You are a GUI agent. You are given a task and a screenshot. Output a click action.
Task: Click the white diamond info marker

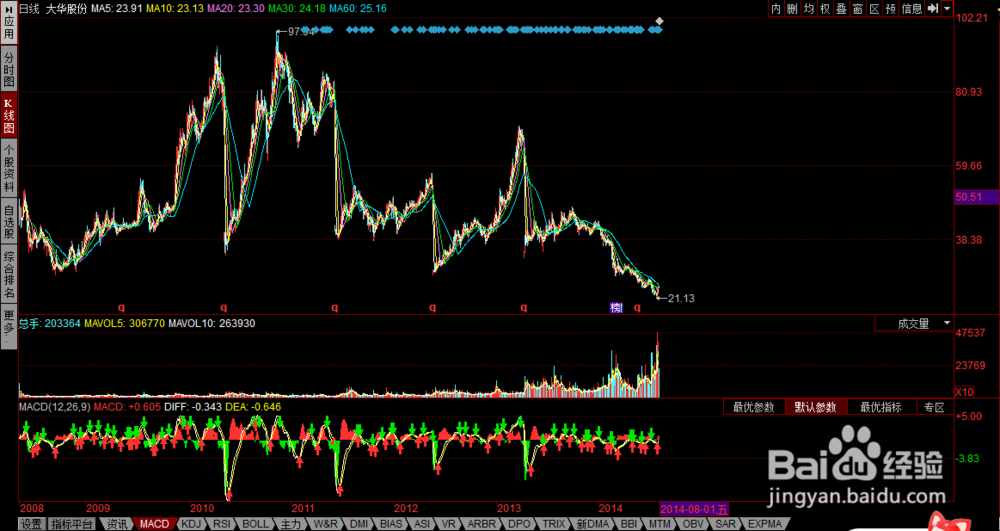[659, 21]
